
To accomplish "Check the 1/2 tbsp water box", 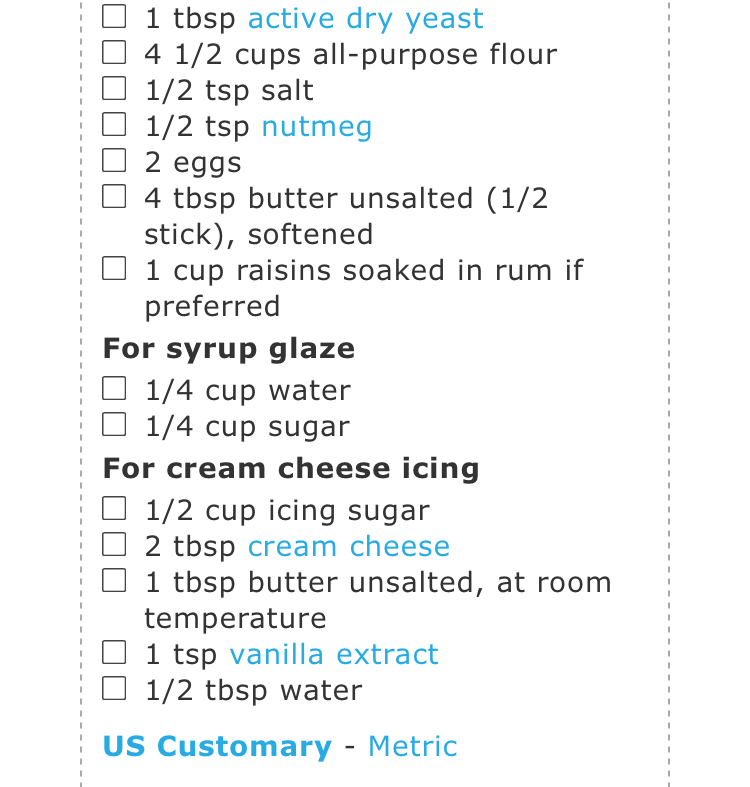I will click(115, 689).
